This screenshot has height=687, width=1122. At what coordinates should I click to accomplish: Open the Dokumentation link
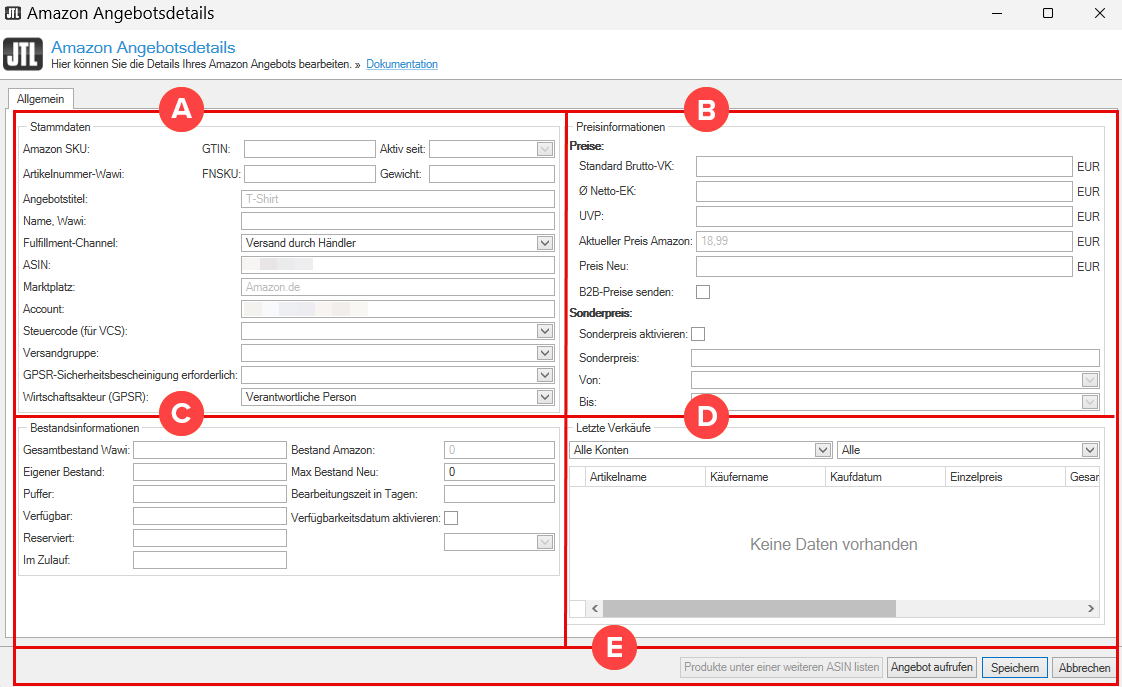click(402, 64)
